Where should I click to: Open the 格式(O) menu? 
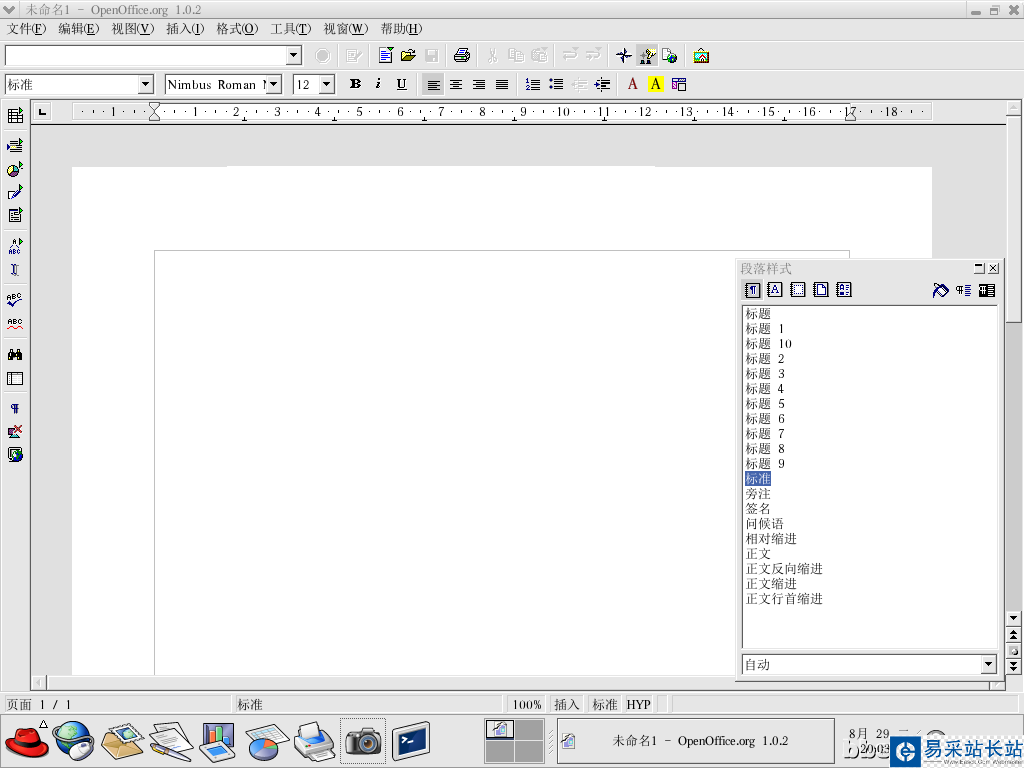pos(237,29)
